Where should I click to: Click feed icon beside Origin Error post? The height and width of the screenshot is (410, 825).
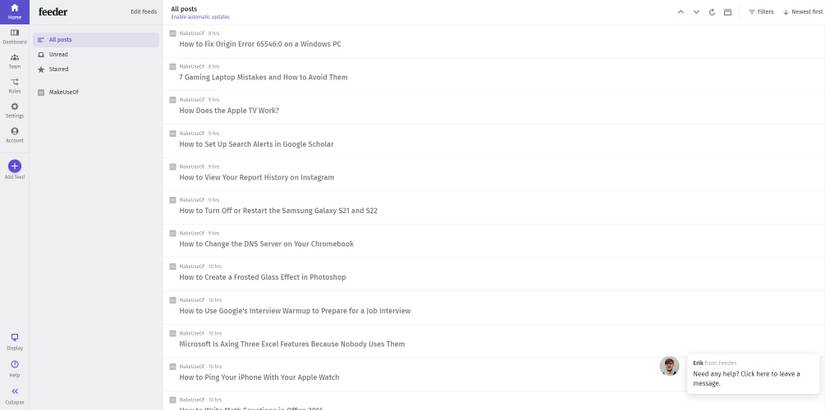coord(173,33)
